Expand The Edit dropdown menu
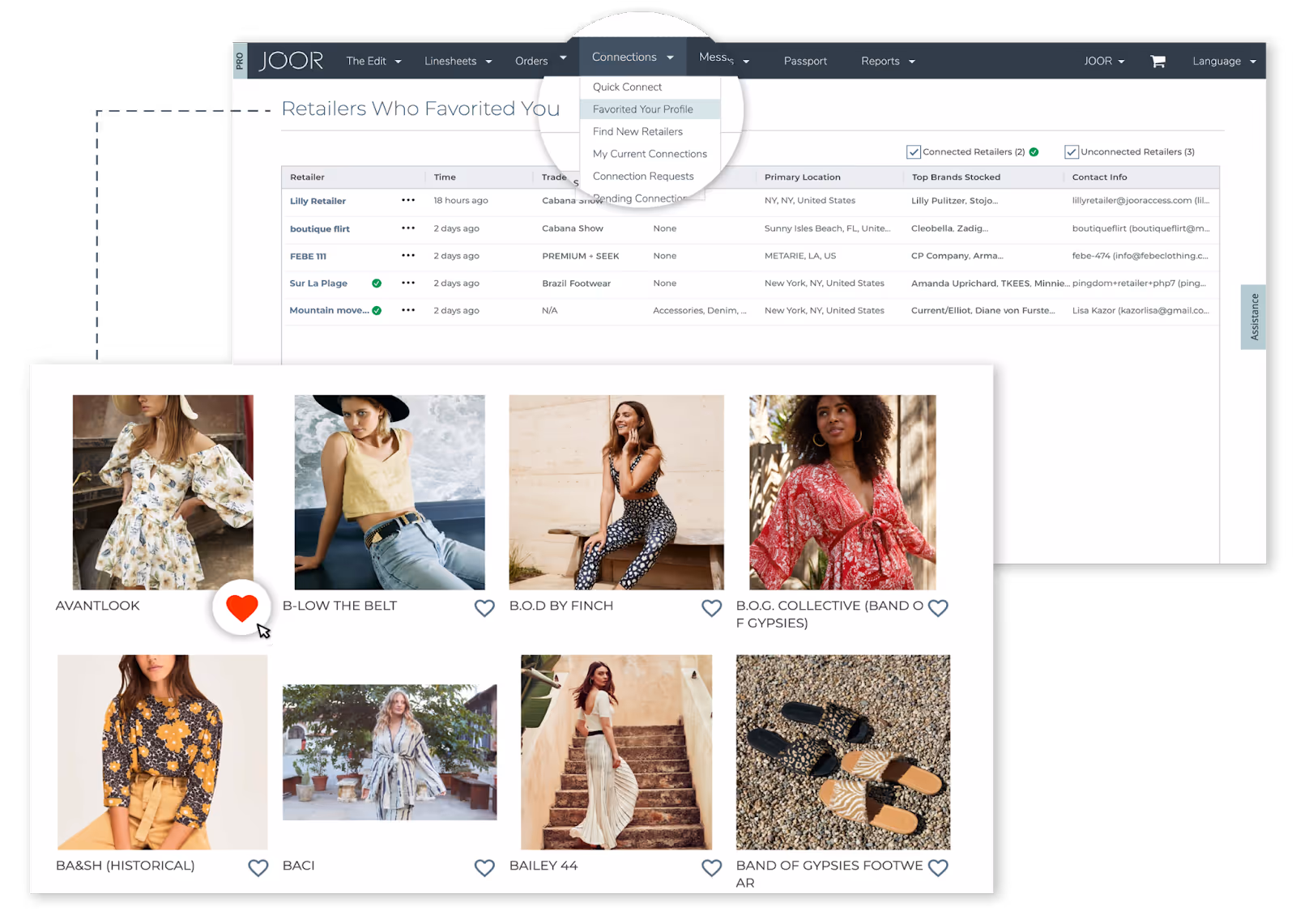The height and width of the screenshot is (924, 1296). tap(373, 62)
